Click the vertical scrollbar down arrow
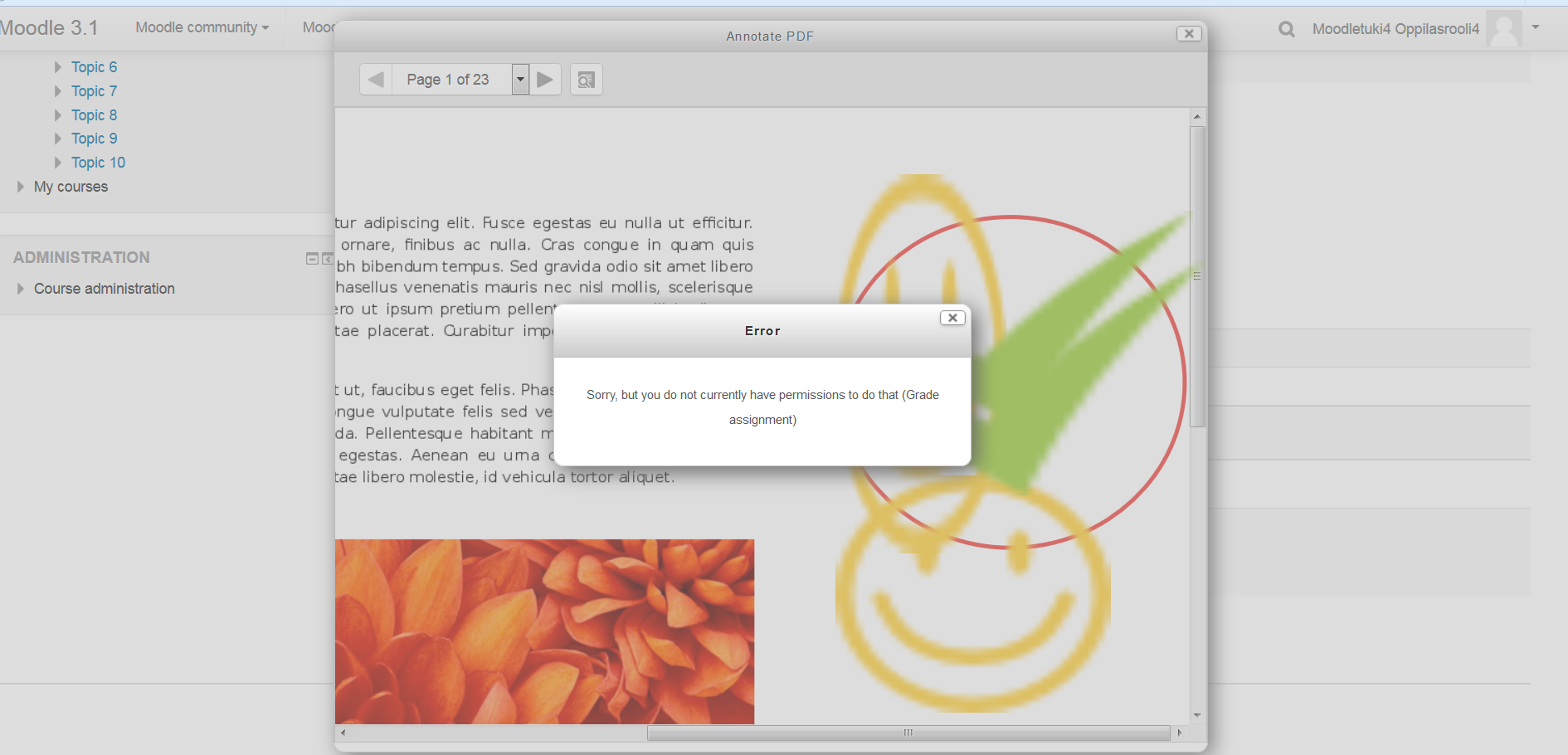Screen dimensions: 1568x755 pyautogui.click(x=1197, y=715)
